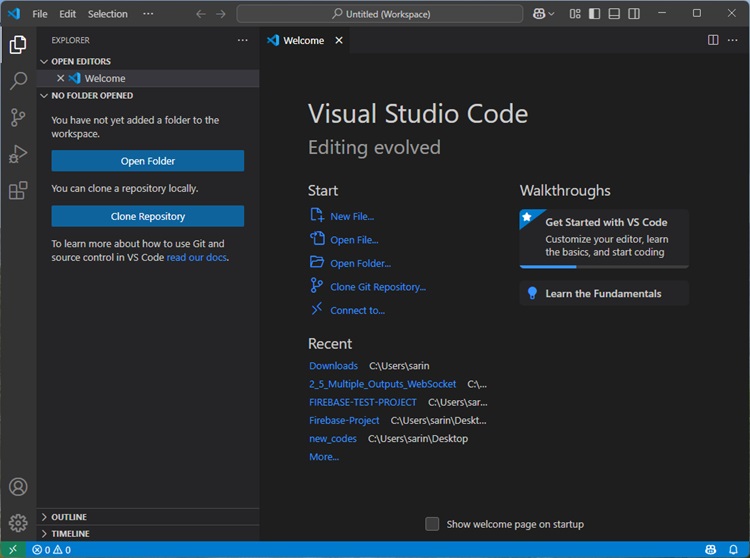This screenshot has height=558, width=750.
Task: Open recent new_codes folder
Action: [x=333, y=438]
